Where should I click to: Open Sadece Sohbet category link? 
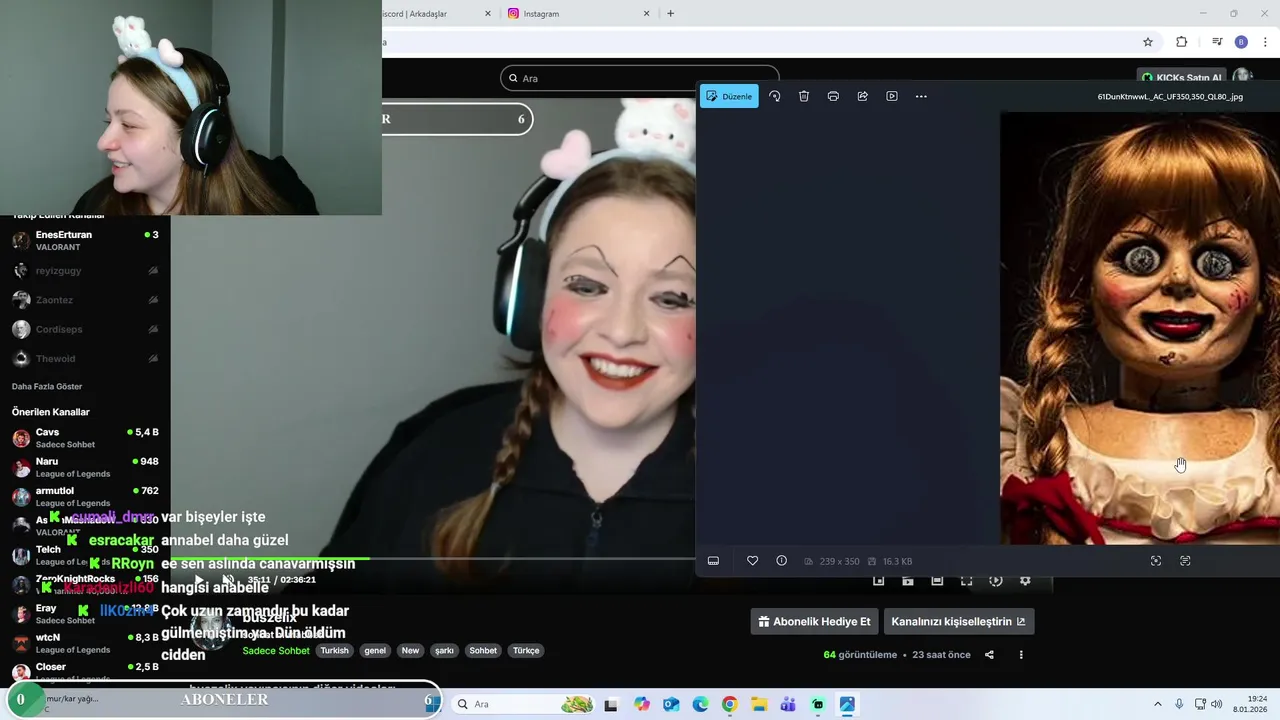(276, 650)
